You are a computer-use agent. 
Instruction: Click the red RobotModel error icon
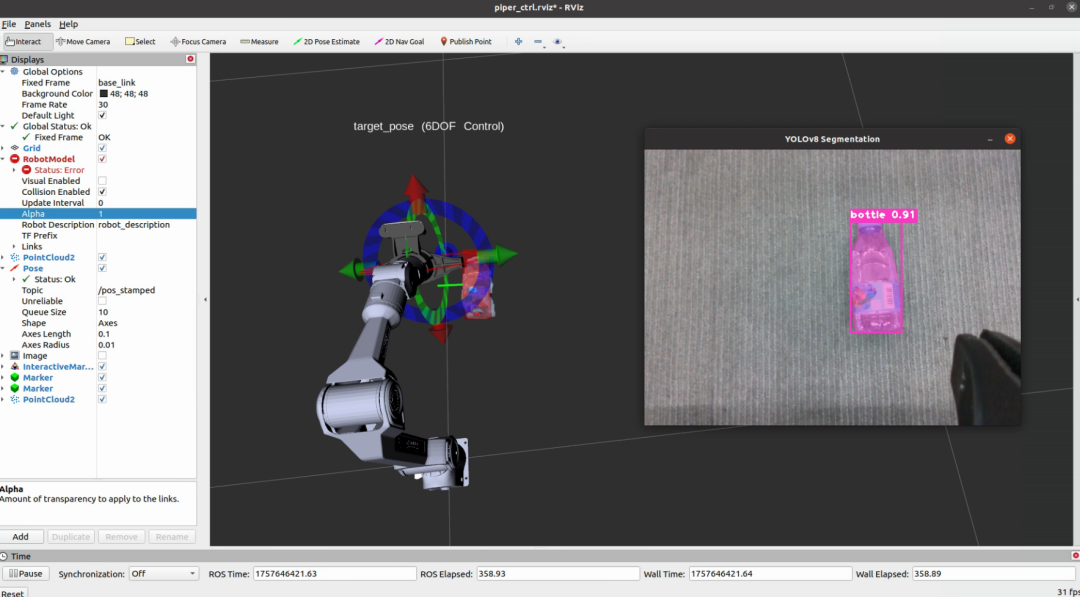14,159
